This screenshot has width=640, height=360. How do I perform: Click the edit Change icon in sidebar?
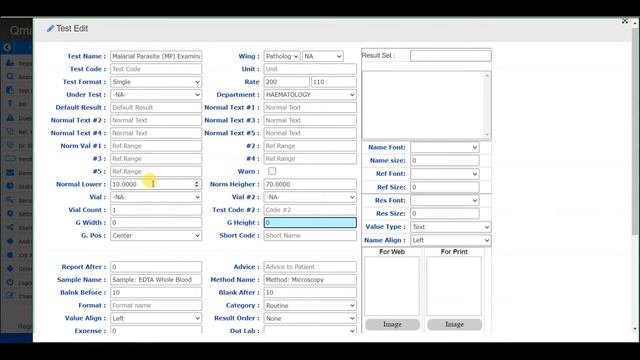point(10,296)
